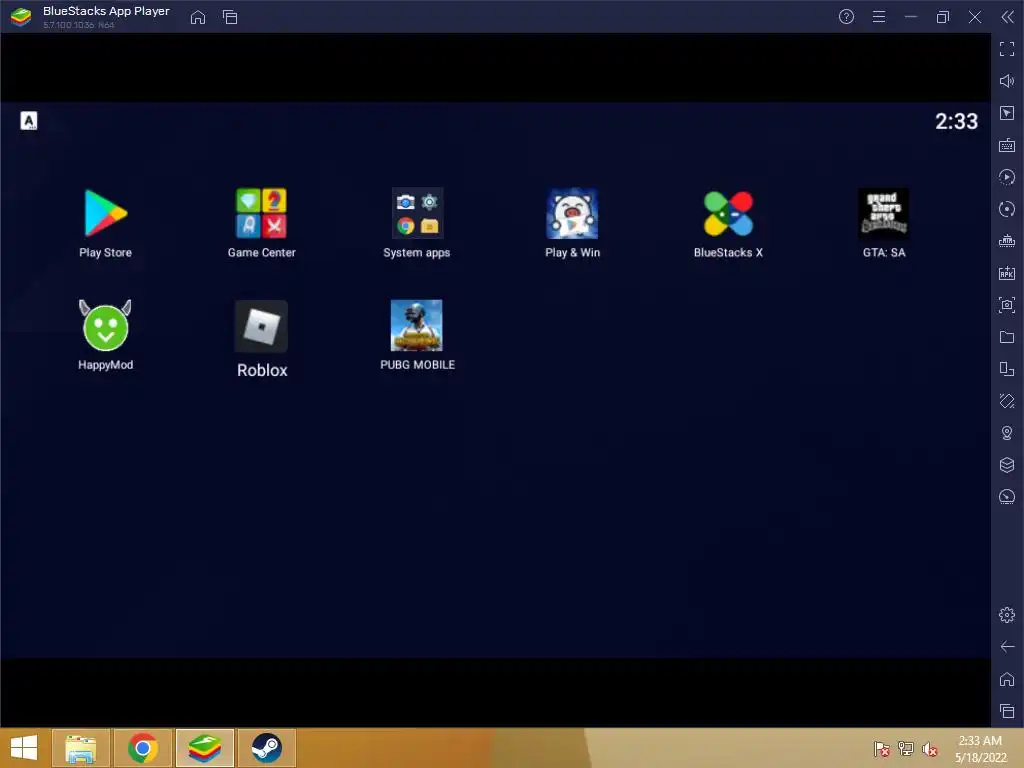The image size is (1024, 768).
Task: Click the Action Center flag tray icon
Action: tap(881, 748)
